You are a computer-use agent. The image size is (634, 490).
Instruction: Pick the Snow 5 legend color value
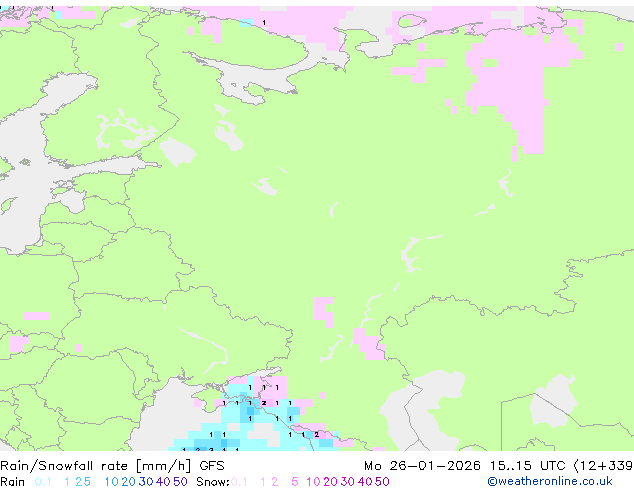point(294,482)
